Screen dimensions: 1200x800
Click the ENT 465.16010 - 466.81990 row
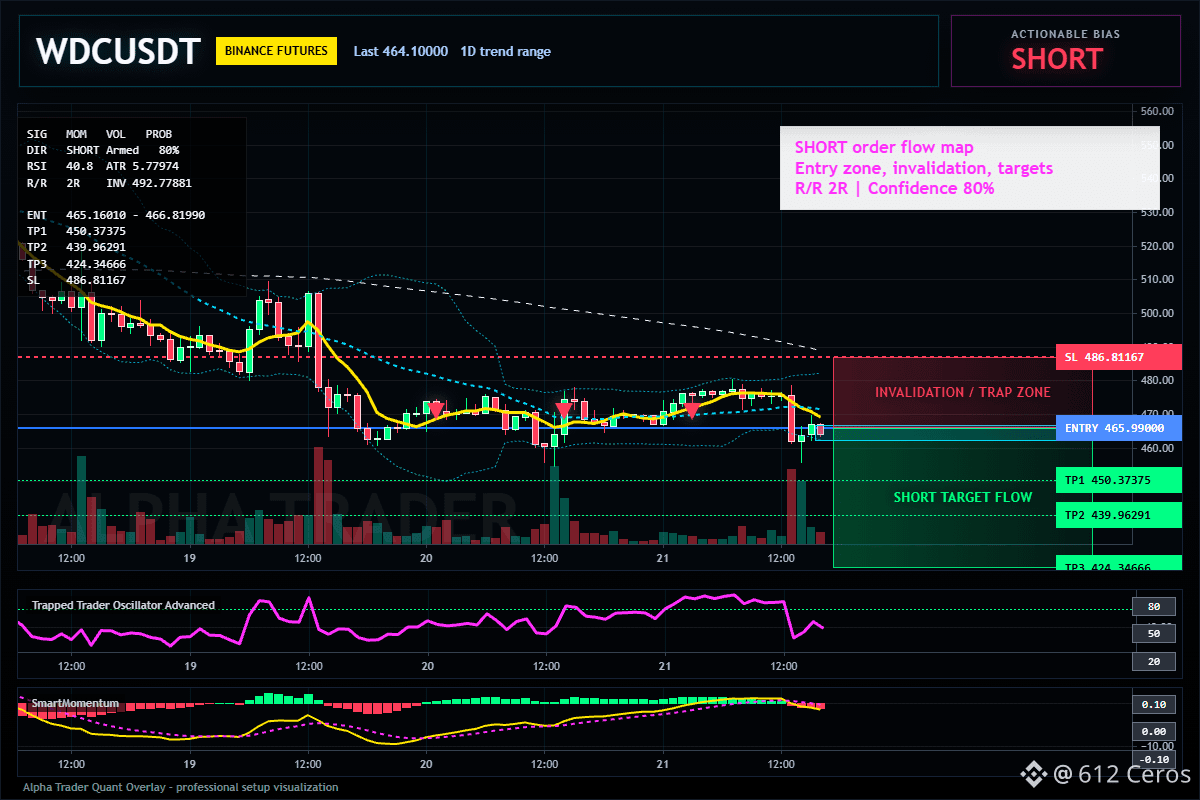(x=116, y=215)
